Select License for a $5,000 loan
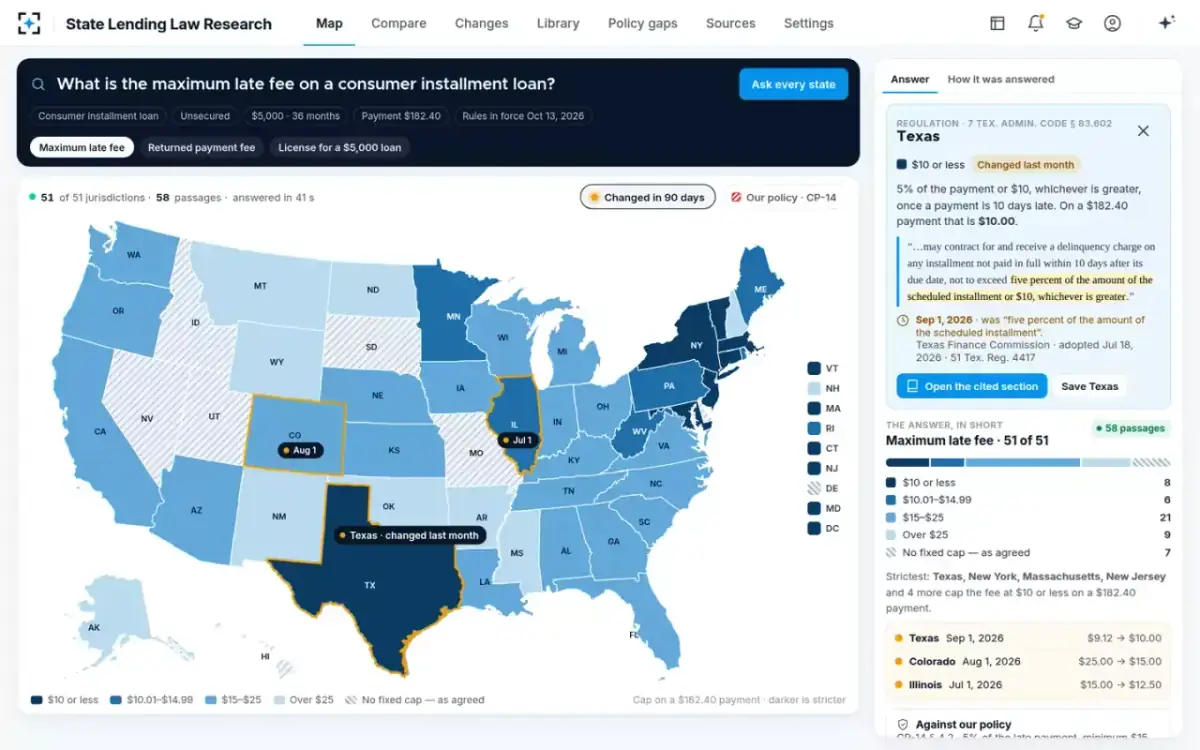 (339, 147)
